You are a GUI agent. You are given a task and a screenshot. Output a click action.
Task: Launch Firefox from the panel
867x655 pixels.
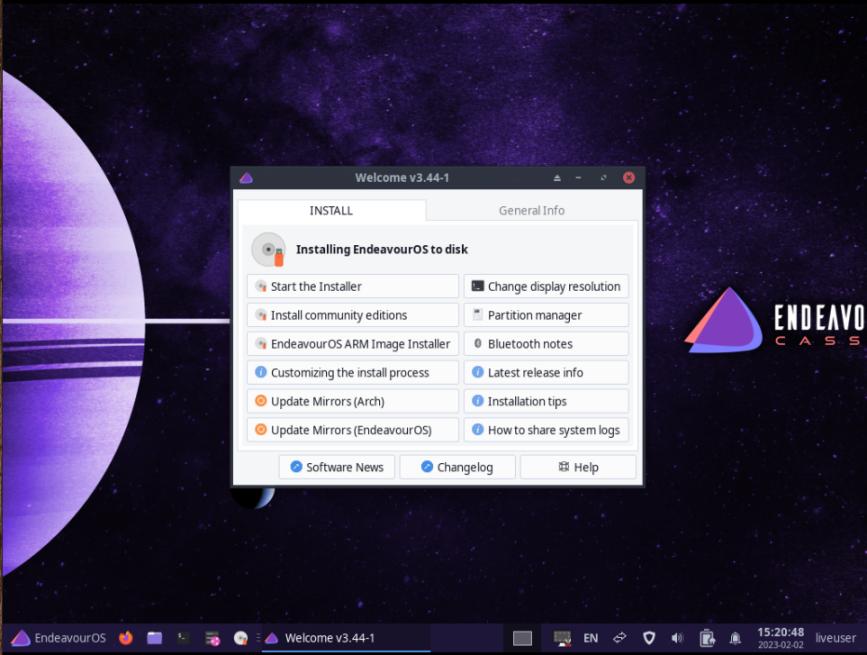coord(126,638)
